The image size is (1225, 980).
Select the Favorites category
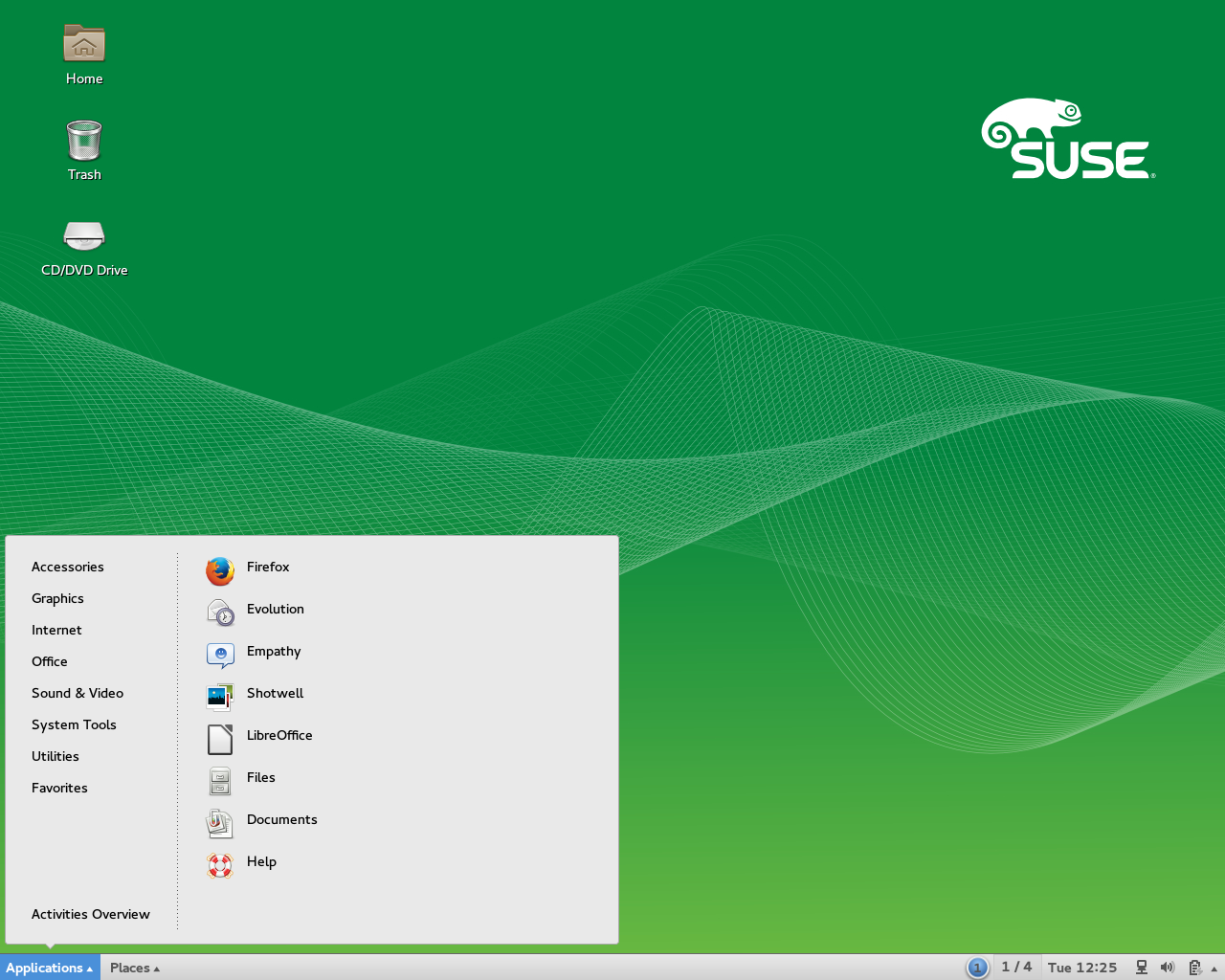pyautogui.click(x=59, y=788)
